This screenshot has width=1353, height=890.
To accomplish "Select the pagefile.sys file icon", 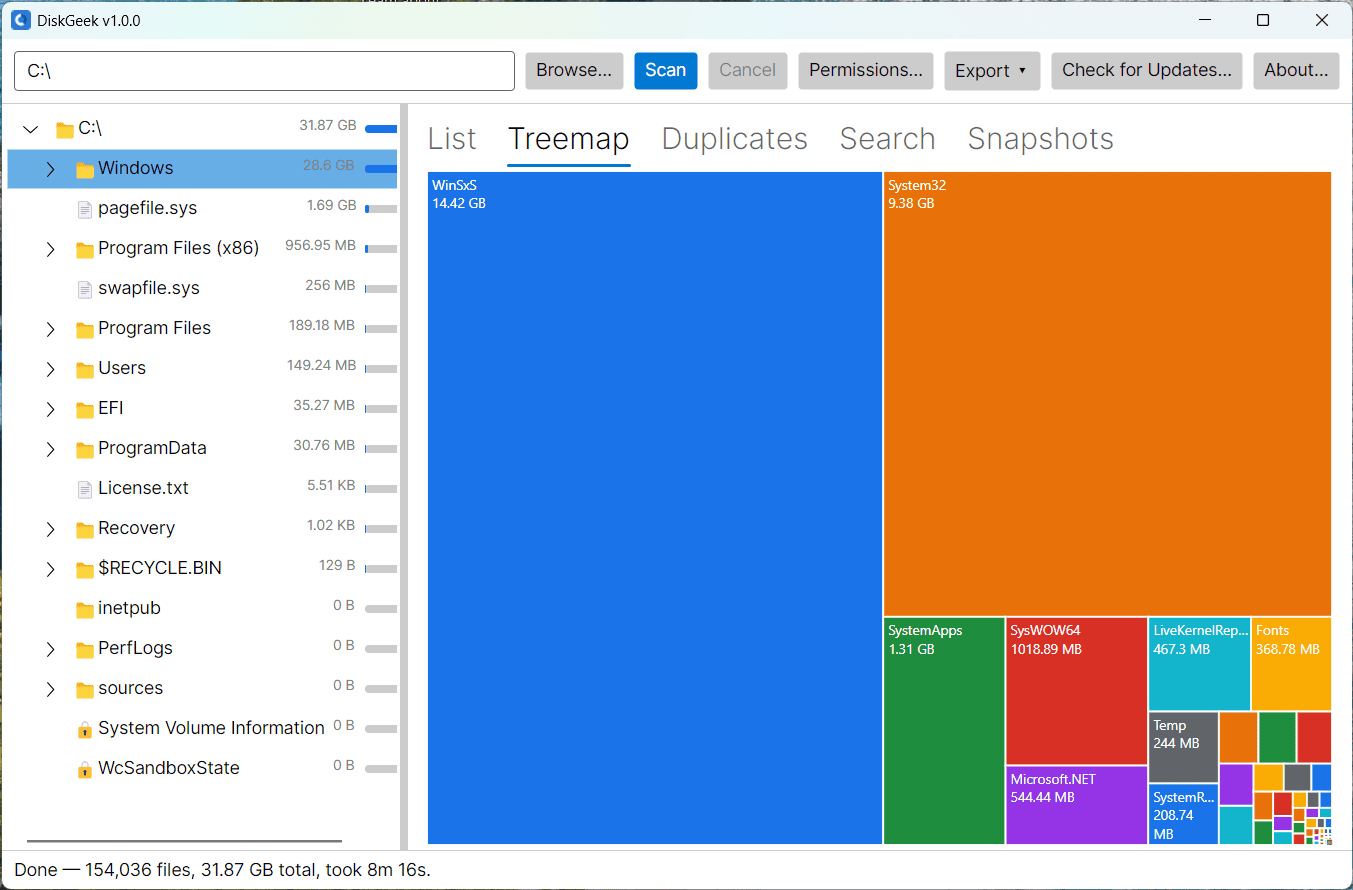I will click(x=85, y=208).
